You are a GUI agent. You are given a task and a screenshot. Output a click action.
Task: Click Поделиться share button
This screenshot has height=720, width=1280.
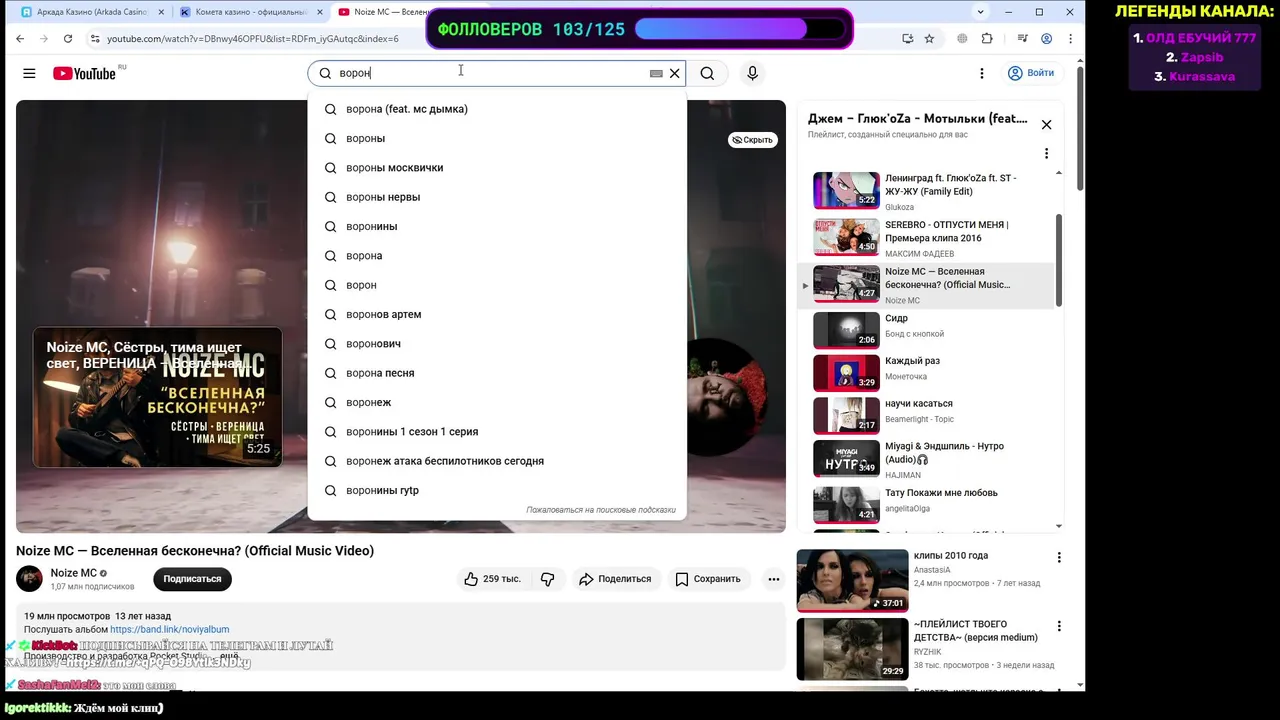(615, 579)
